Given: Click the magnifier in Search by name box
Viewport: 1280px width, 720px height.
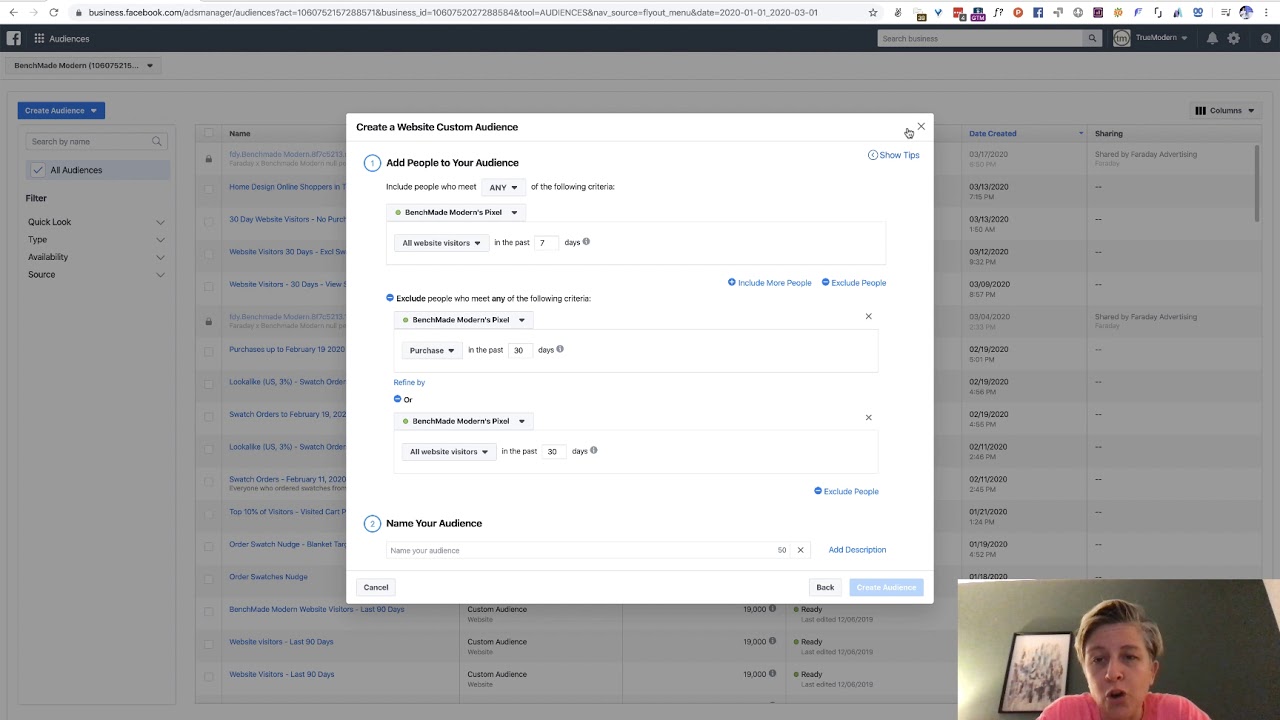Looking at the screenshot, I should [x=157, y=142].
